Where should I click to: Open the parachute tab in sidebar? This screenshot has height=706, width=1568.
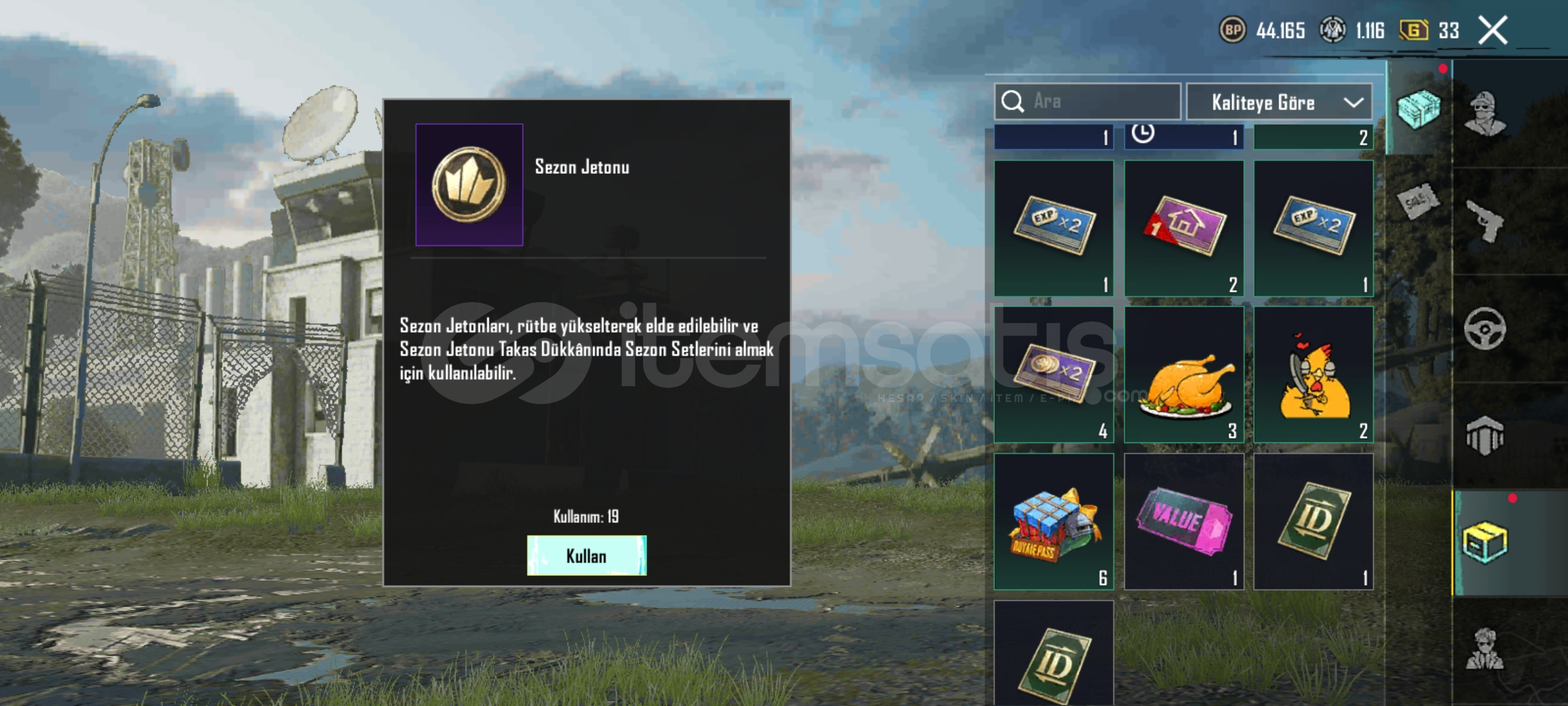coord(1485,435)
